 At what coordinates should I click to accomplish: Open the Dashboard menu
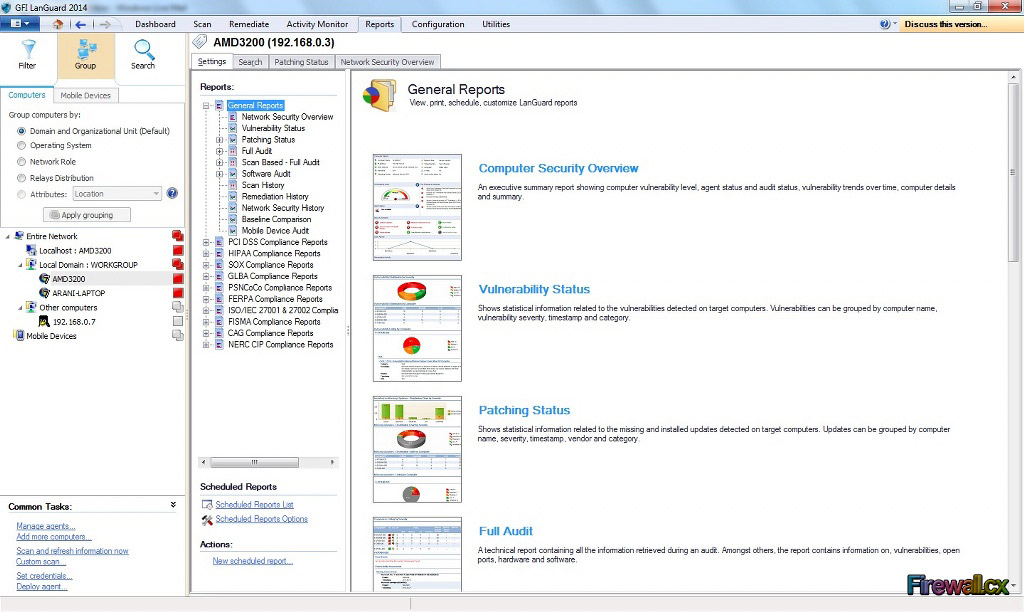155,24
